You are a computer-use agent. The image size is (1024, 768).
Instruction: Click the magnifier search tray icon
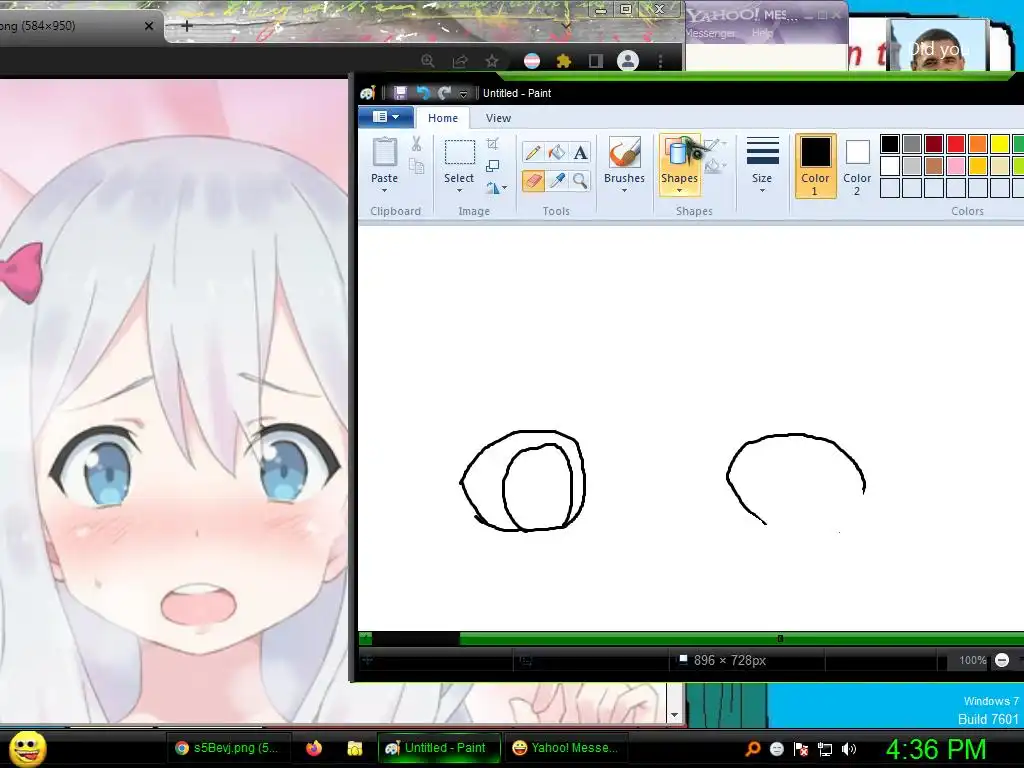pyautogui.click(x=753, y=749)
